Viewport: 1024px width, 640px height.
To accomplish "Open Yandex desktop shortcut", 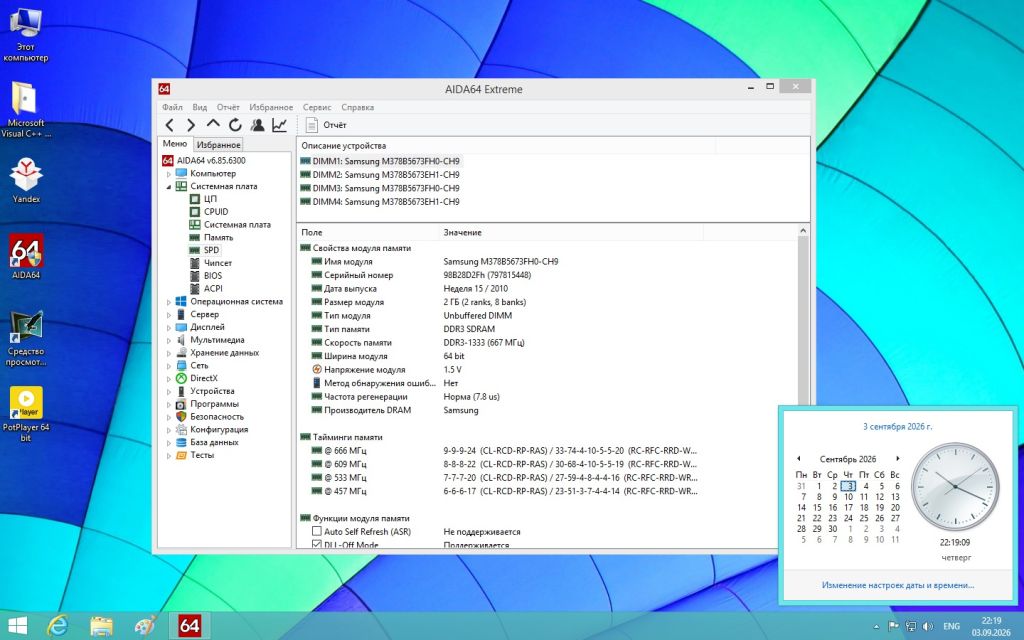I will click(x=26, y=180).
